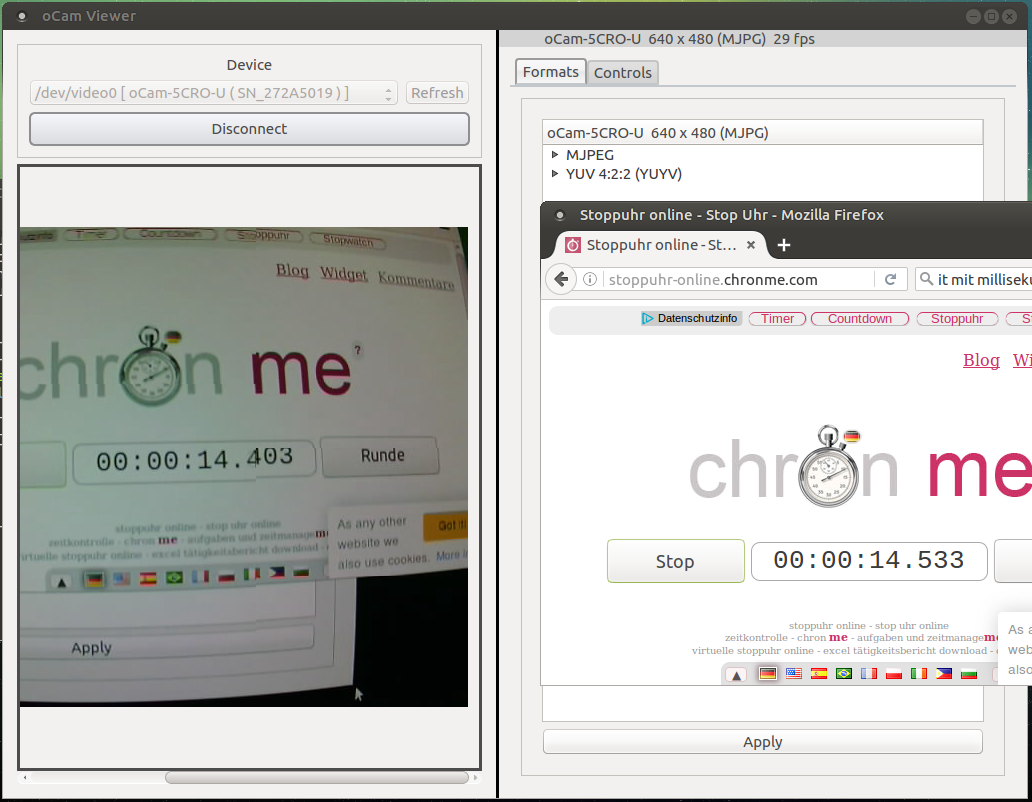
Task: Open the Device selection dropdown
Action: [214, 93]
